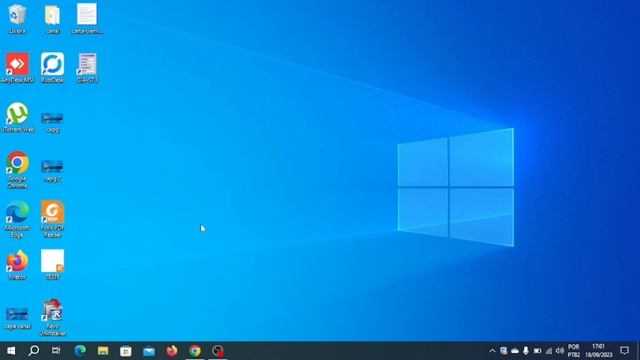Switch to the app right of taskbar Chrome
Viewport: 640px width, 360px height.
(218, 351)
